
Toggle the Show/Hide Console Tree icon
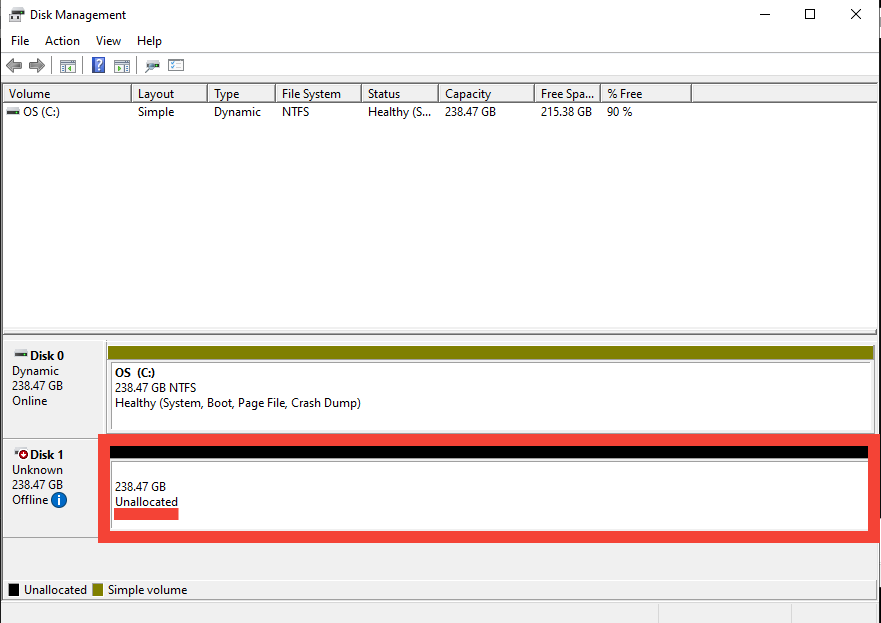(67, 65)
